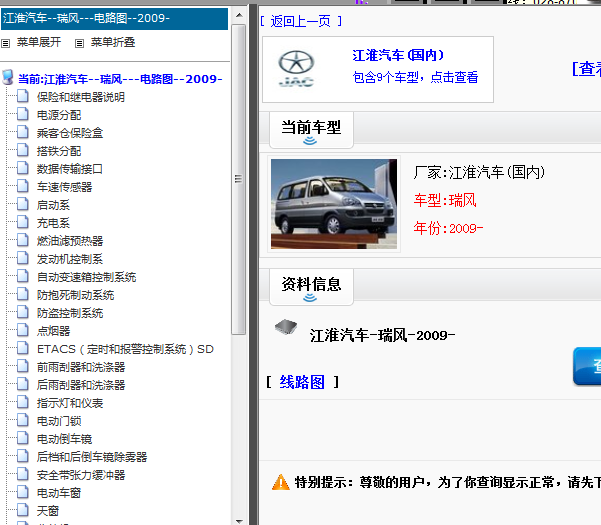Open the 线路图 link

[302, 382]
